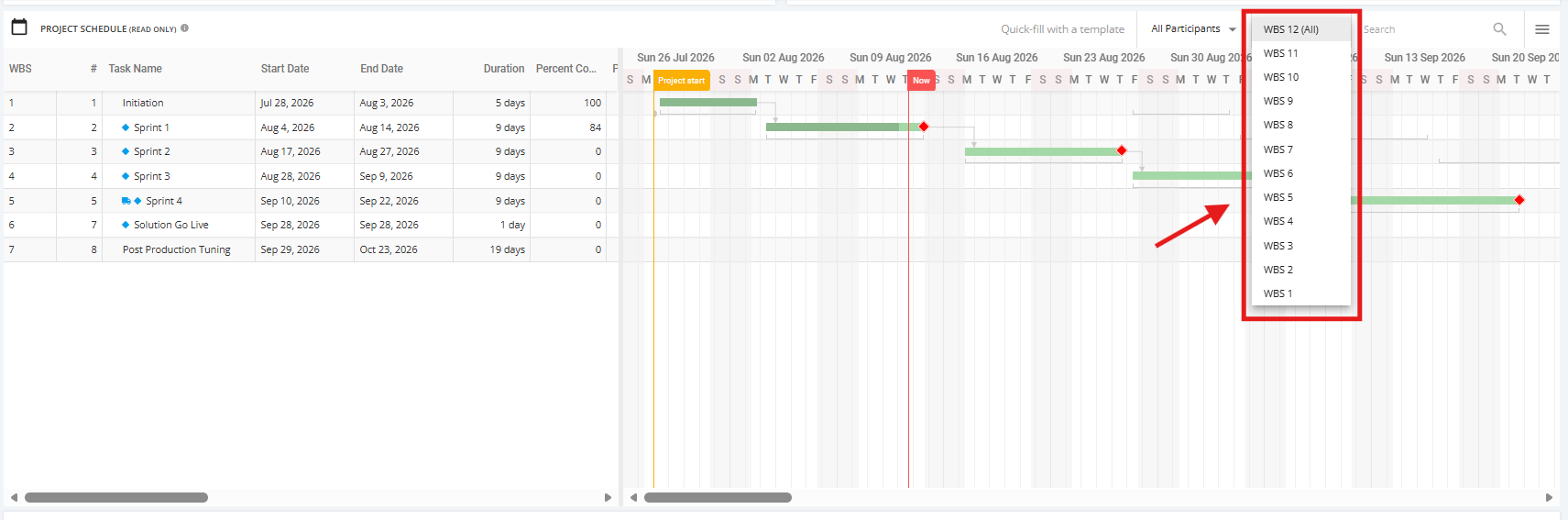The height and width of the screenshot is (520, 1568).
Task: Choose WBS 2 level option
Action: 1301,270
